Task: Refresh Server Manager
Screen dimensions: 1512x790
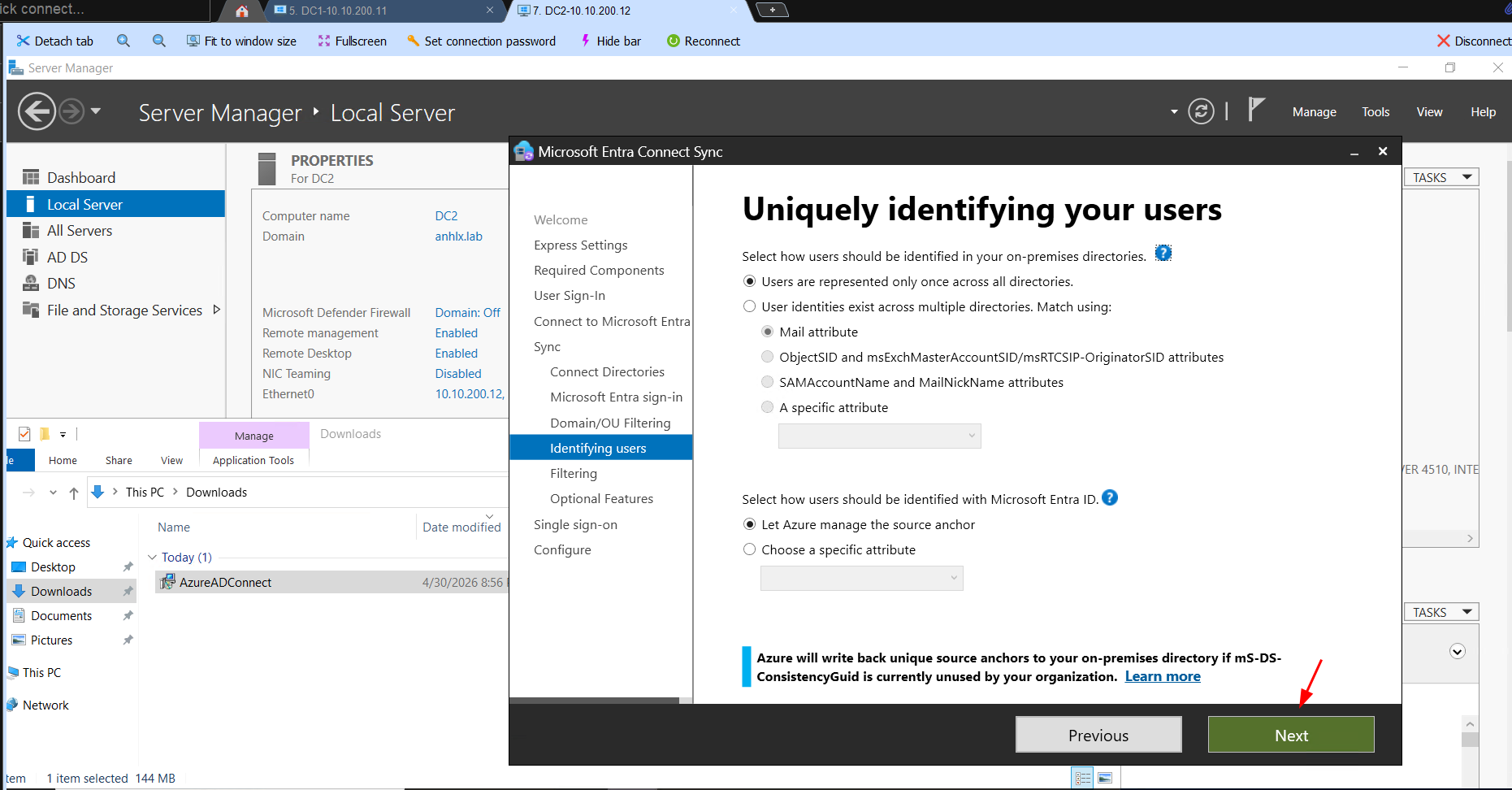Action: pos(1201,111)
